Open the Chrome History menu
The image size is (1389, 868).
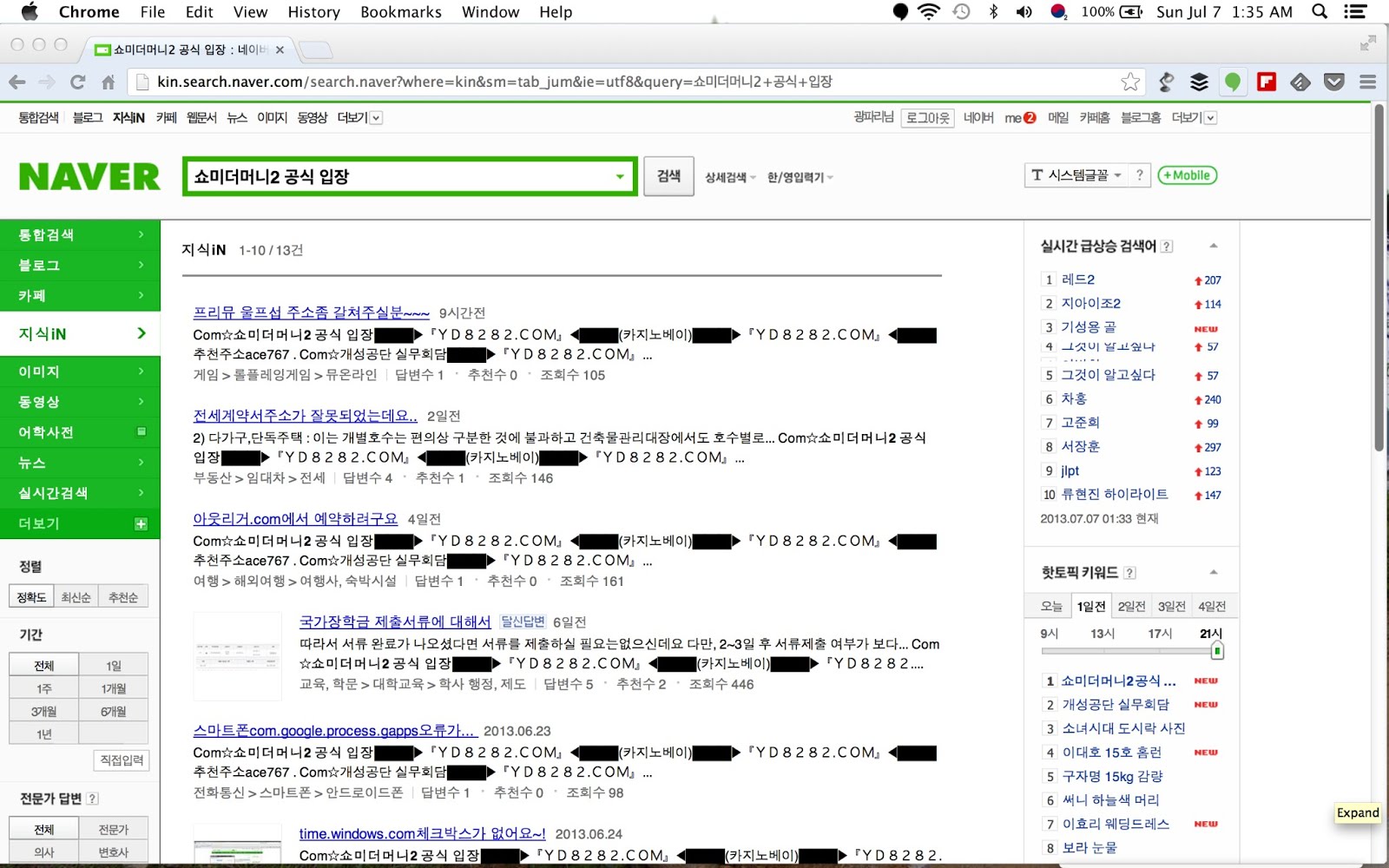pos(313,11)
